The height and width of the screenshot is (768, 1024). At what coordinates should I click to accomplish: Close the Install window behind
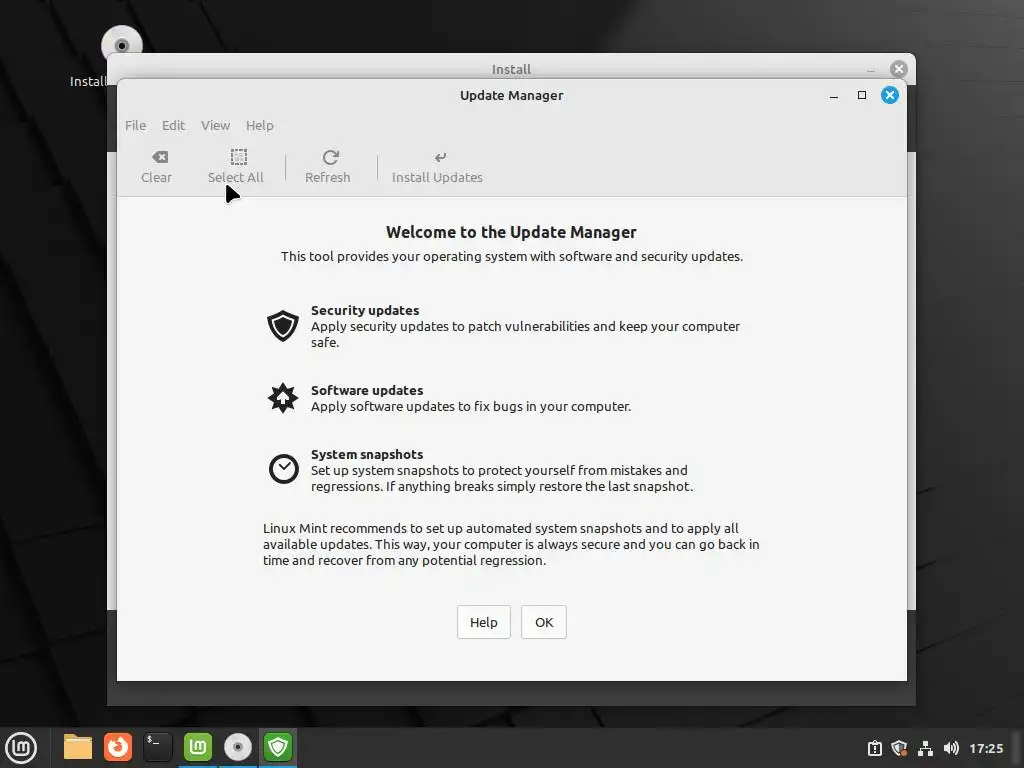coord(899,69)
